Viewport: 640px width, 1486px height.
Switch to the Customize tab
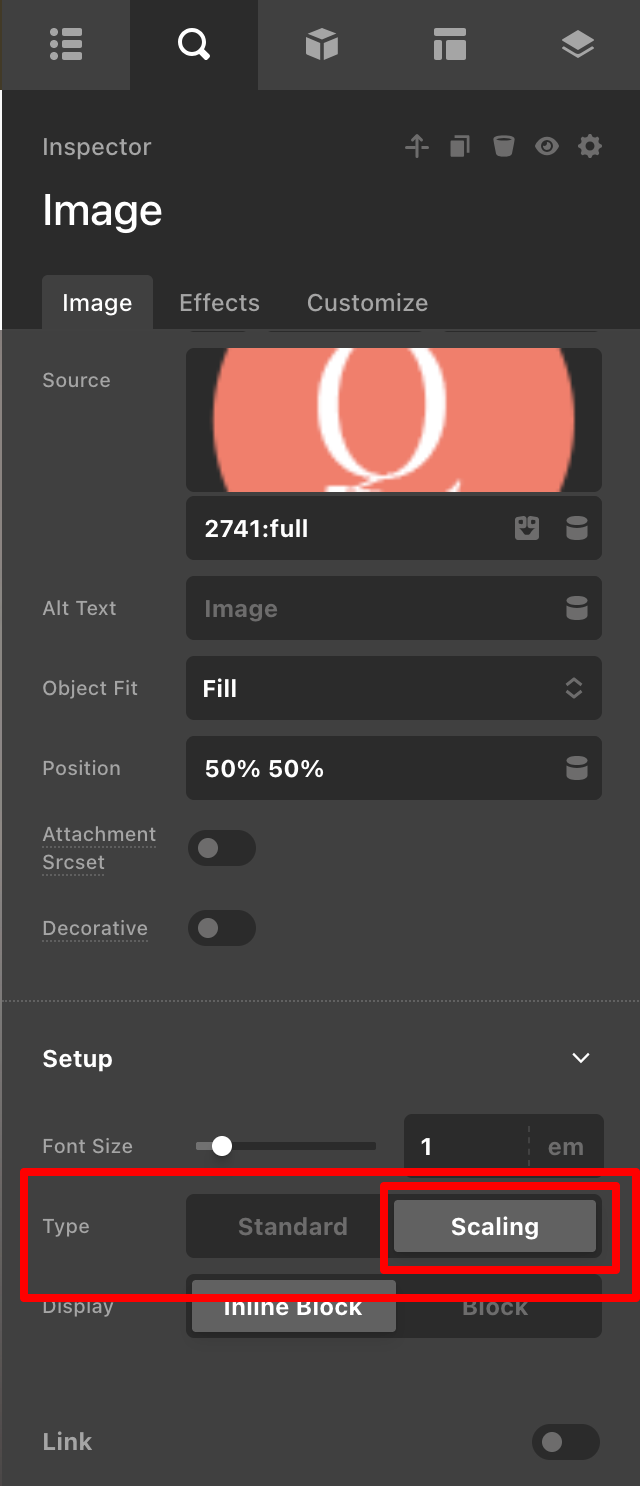(367, 303)
